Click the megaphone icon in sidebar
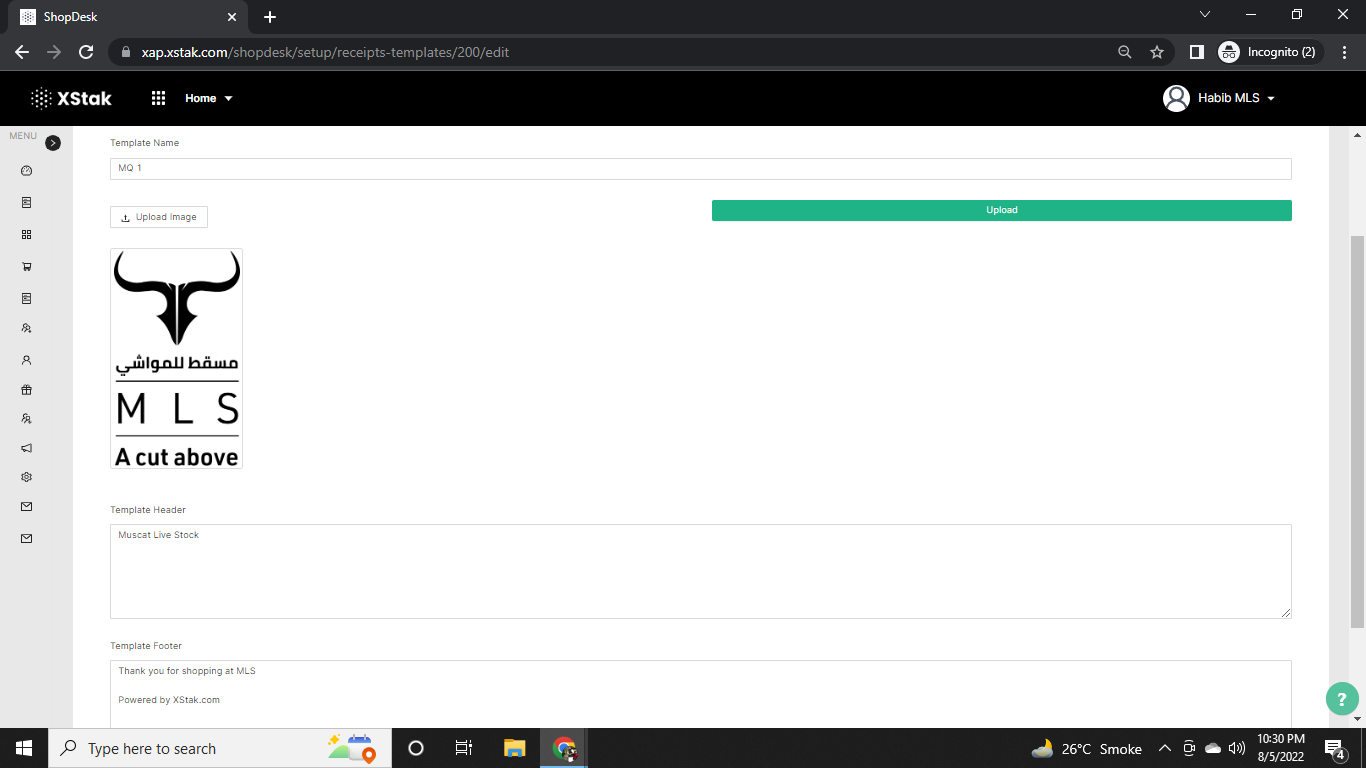1366x768 pixels. 27,448
